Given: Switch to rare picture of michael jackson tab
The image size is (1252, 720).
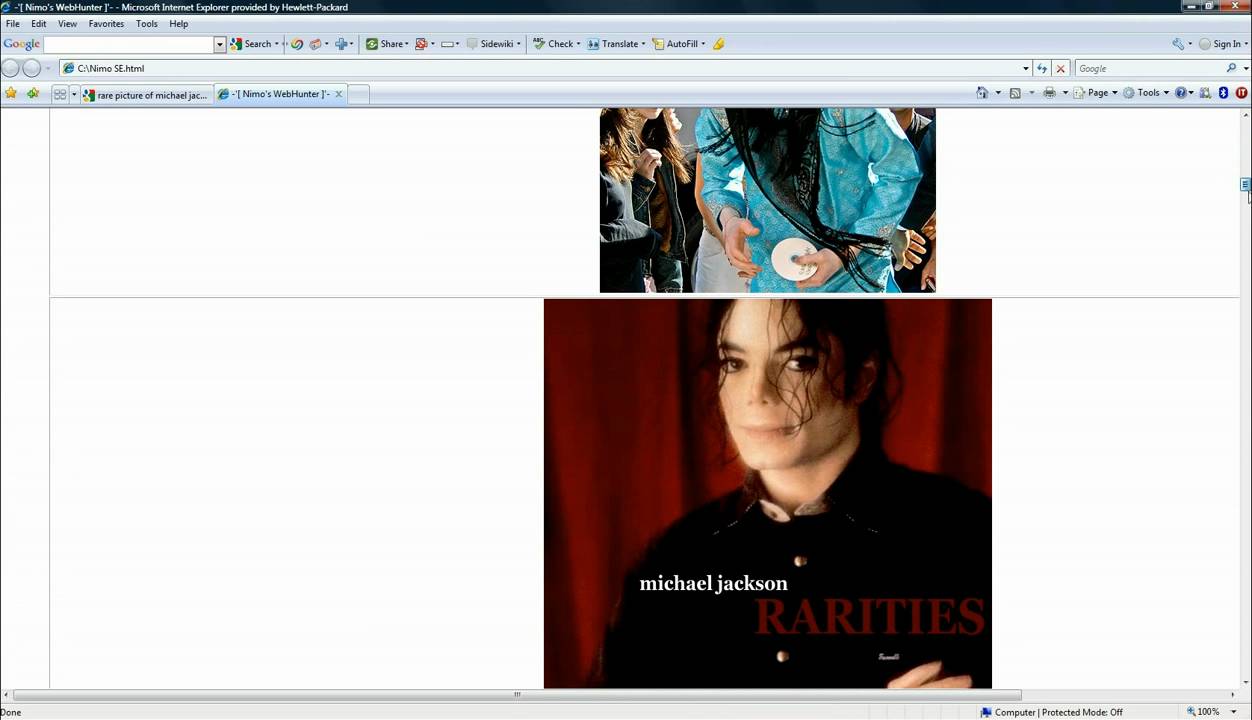Looking at the screenshot, I should coord(145,95).
